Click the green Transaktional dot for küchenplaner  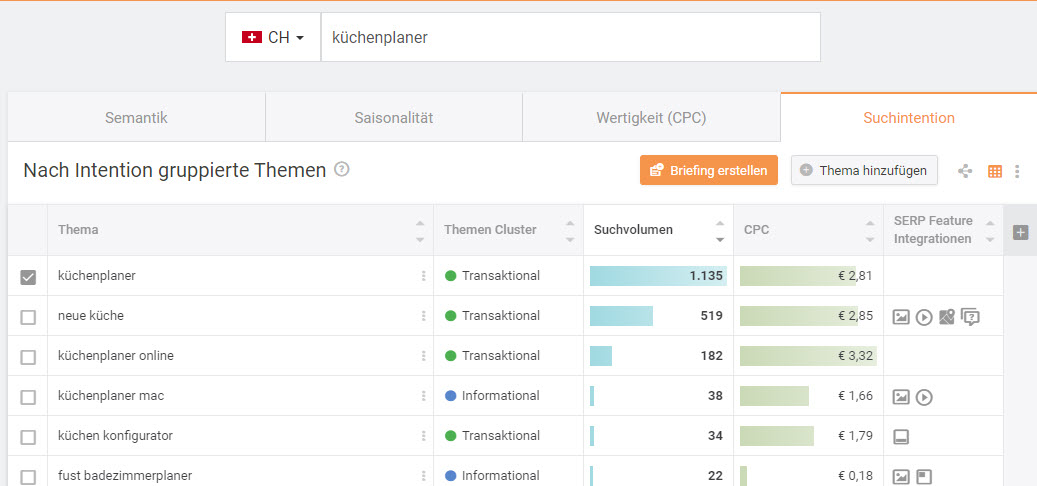[x=451, y=276]
